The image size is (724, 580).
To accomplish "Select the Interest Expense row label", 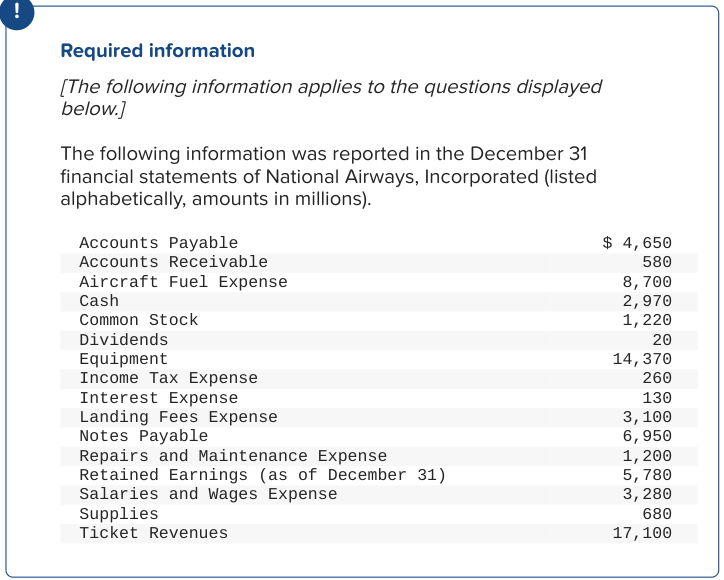I will click(159, 398).
